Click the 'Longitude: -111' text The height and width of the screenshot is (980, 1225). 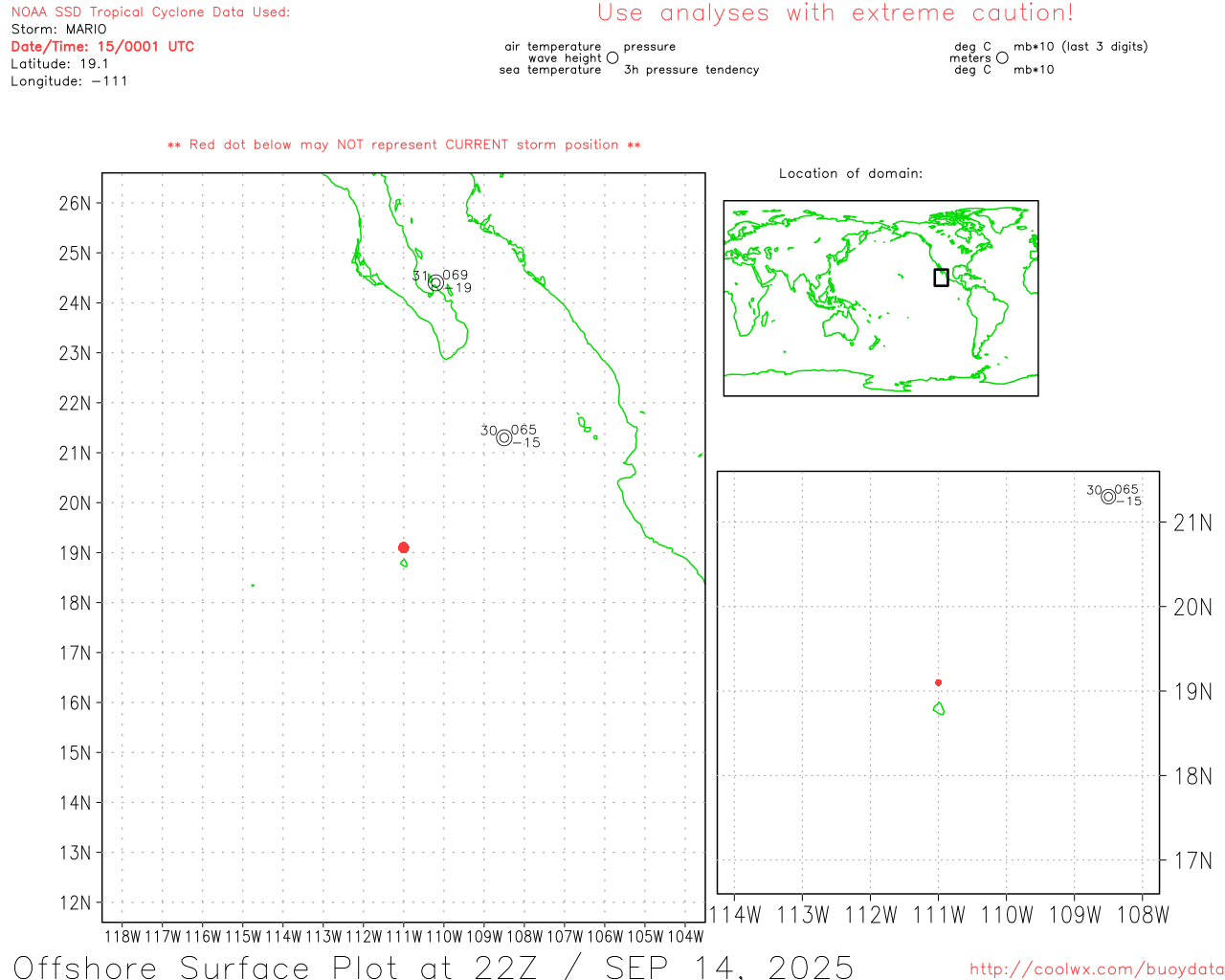(69, 81)
